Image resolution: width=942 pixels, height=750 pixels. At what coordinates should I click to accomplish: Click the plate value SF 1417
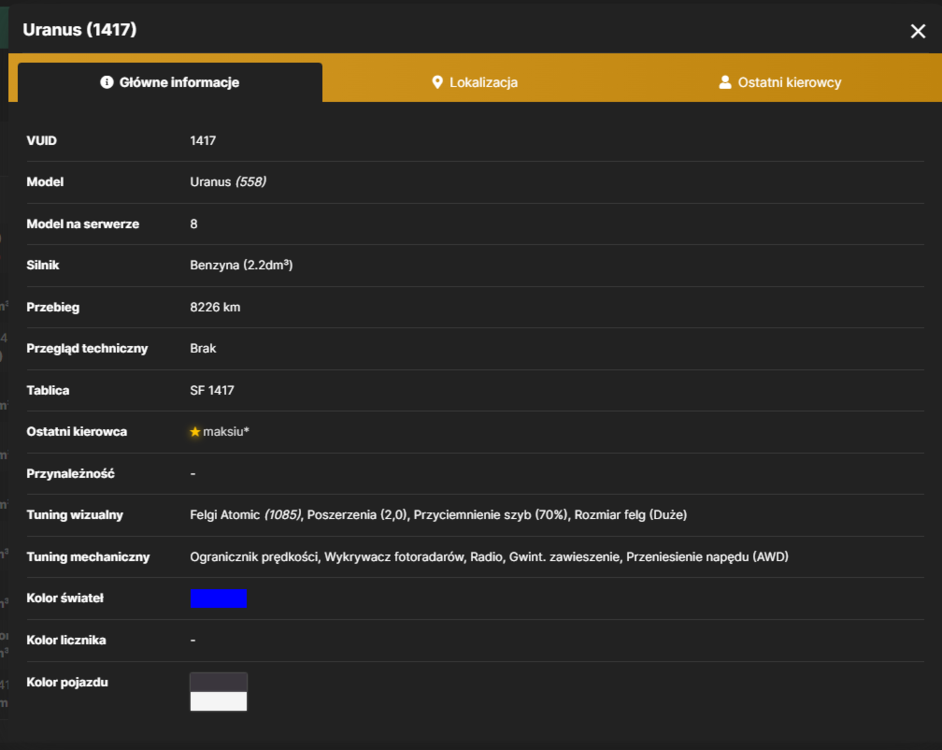[212, 391]
